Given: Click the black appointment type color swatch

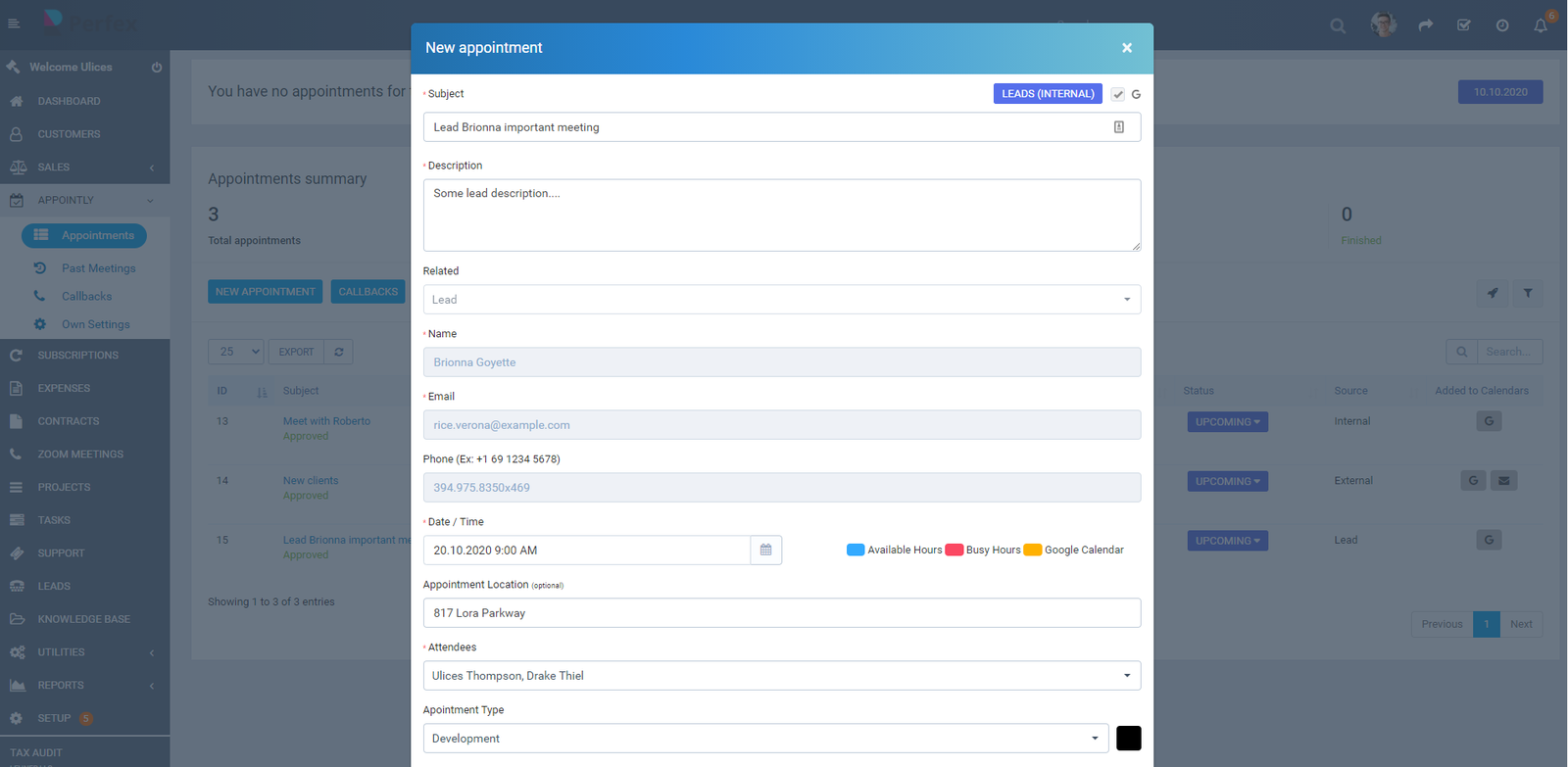Looking at the screenshot, I should [1128, 739].
